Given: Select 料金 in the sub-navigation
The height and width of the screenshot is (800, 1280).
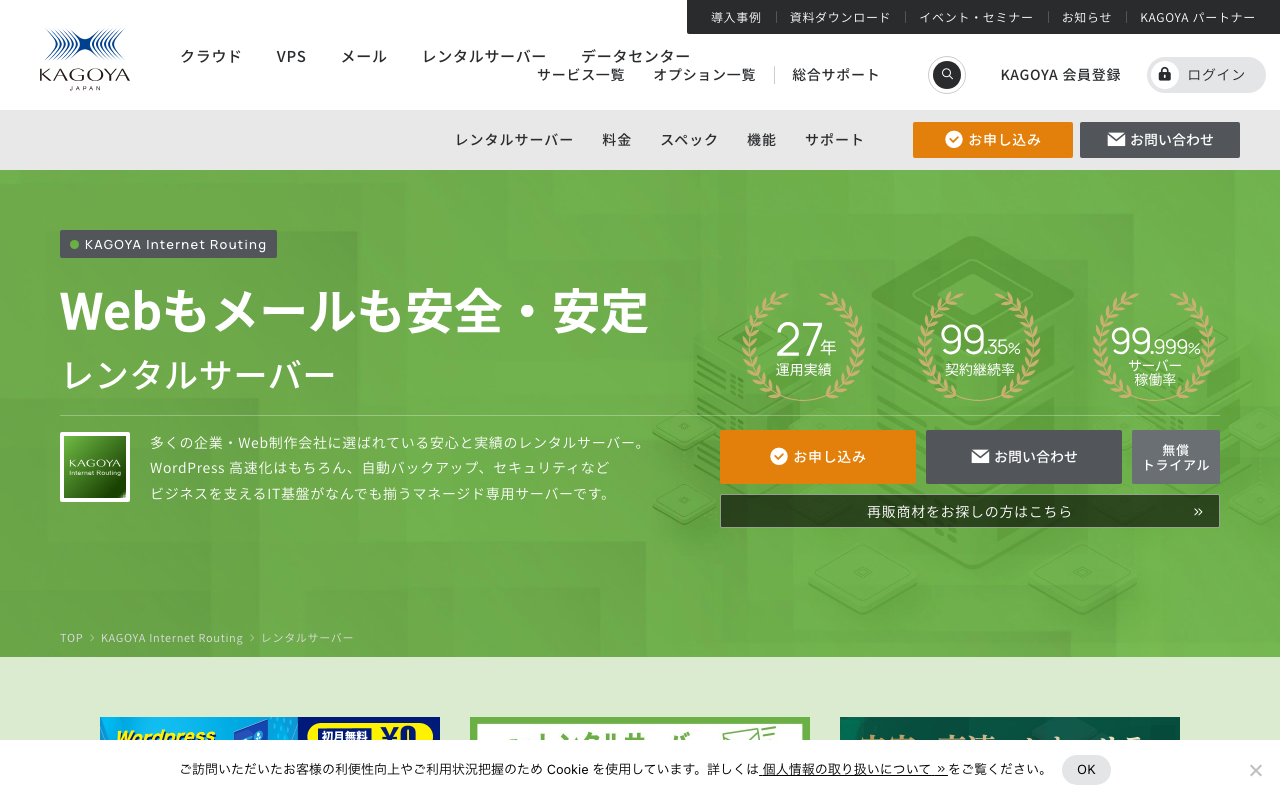Looking at the screenshot, I should coord(617,140).
